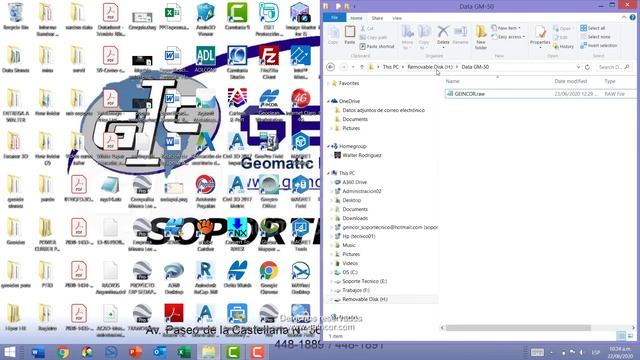Click the Paste icon in the ribbon
640x360 pixels.
point(350,35)
